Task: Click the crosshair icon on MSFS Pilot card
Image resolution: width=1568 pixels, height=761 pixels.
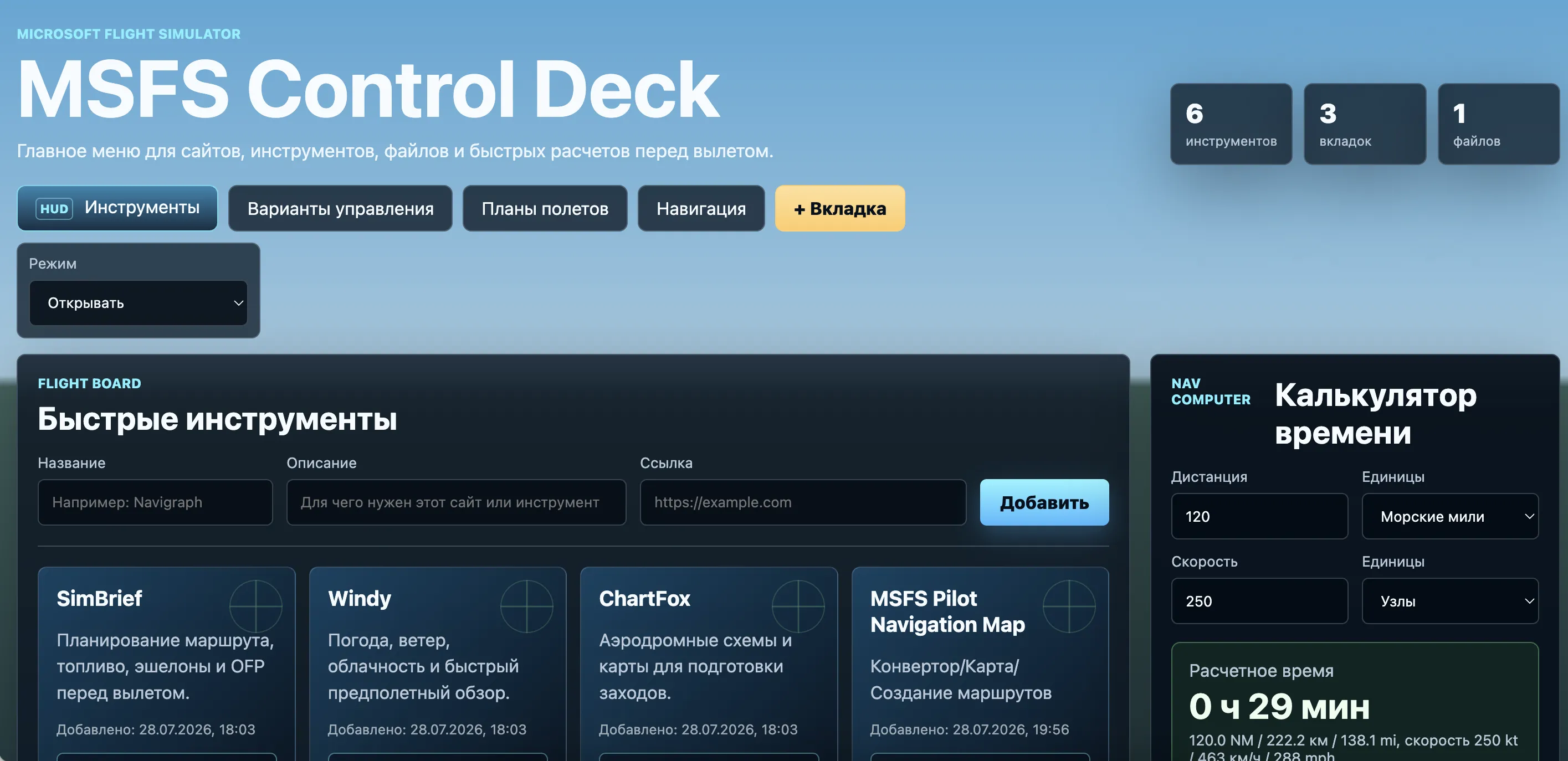Action: point(1069,606)
